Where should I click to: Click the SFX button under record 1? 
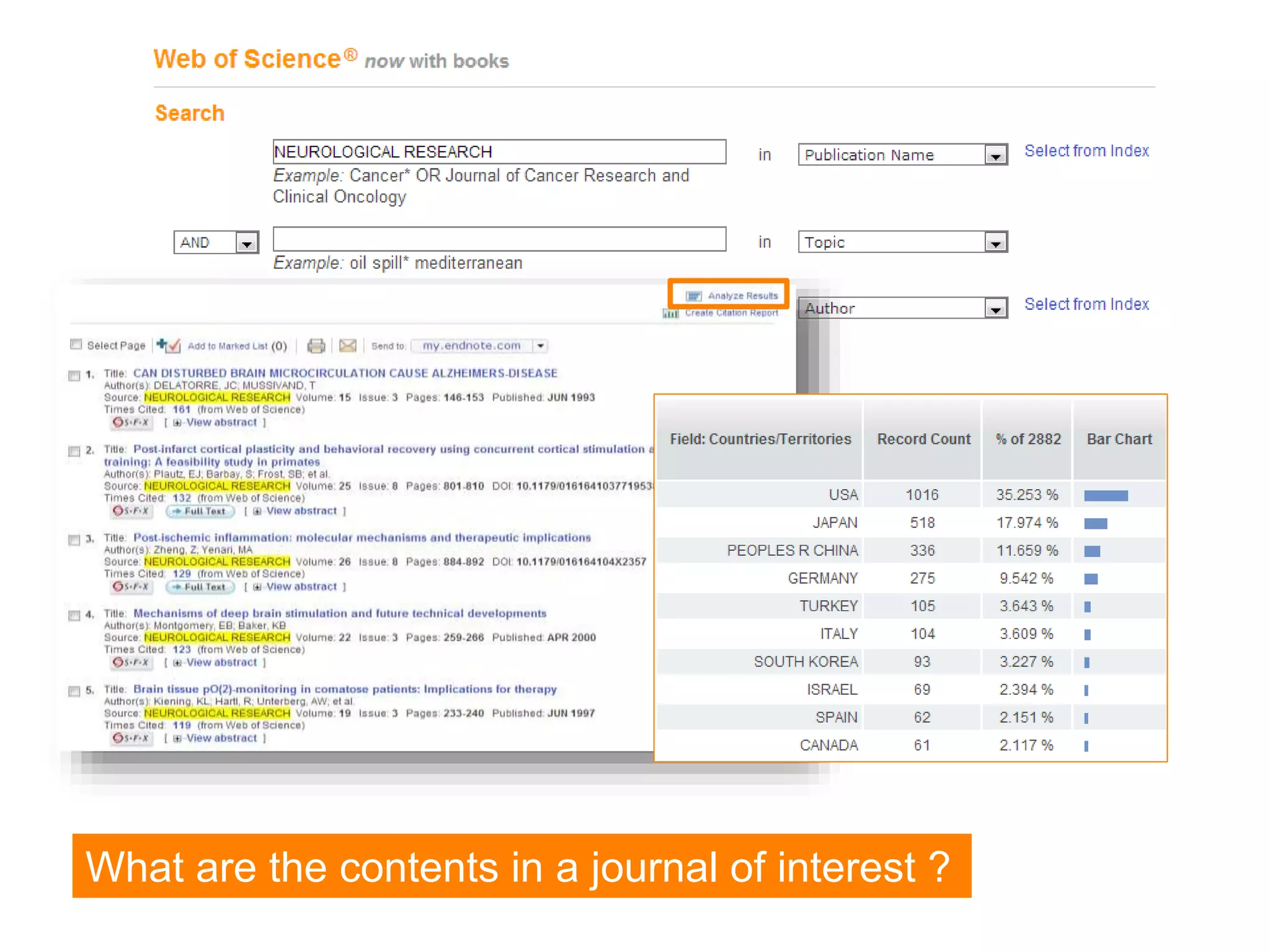coord(131,423)
